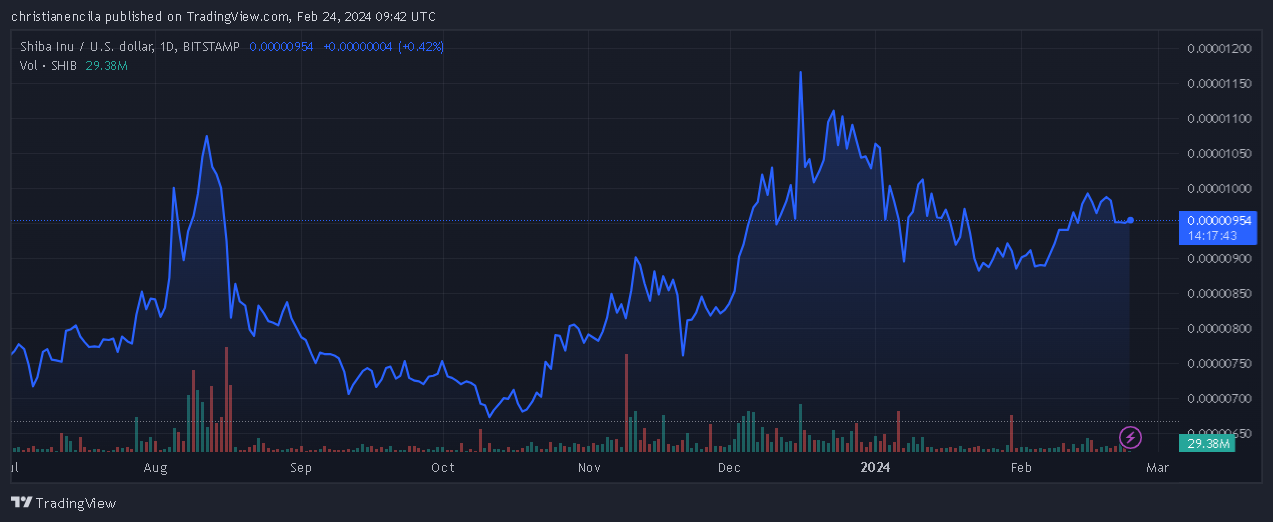Select the blue 0.00000954 current price tag
The height and width of the screenshot is (522, 1273).
click(x=1216, y=220)
